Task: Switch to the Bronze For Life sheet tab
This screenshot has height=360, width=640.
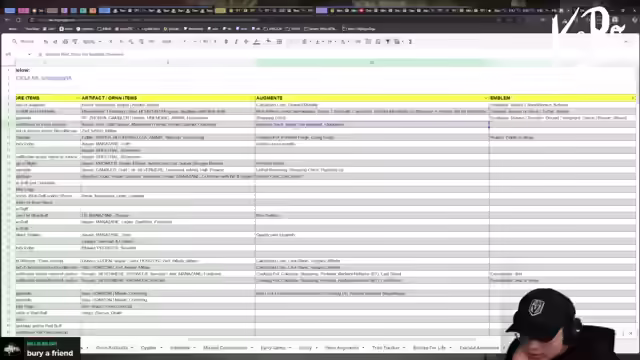Action: [x=429, y=348]
